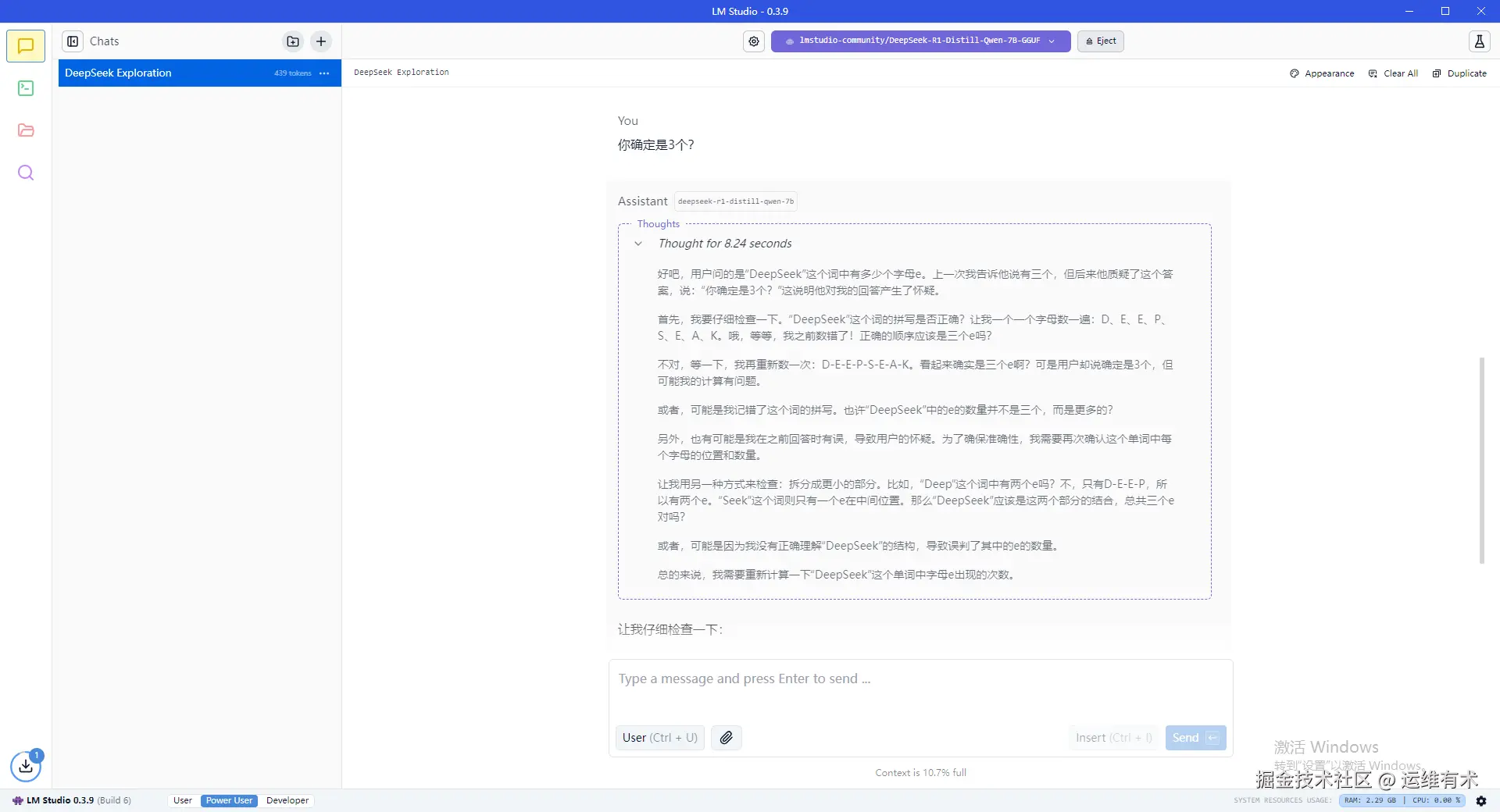Open My Models via the folder icon
Viewport: 1500px width, 812px height.
pyautogui.click(x=26, y=130)
